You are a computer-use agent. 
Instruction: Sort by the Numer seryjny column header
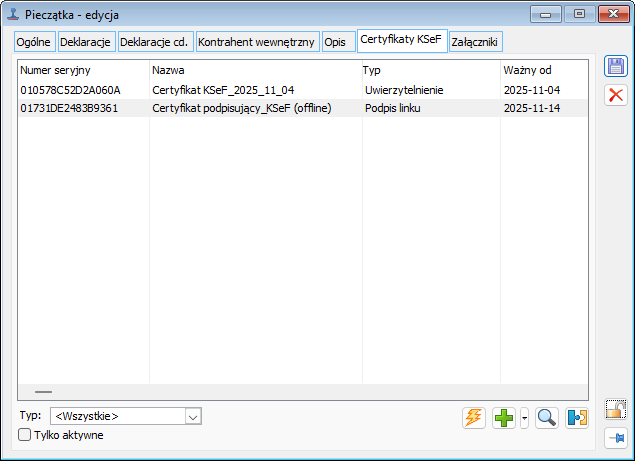pos(84,70)
